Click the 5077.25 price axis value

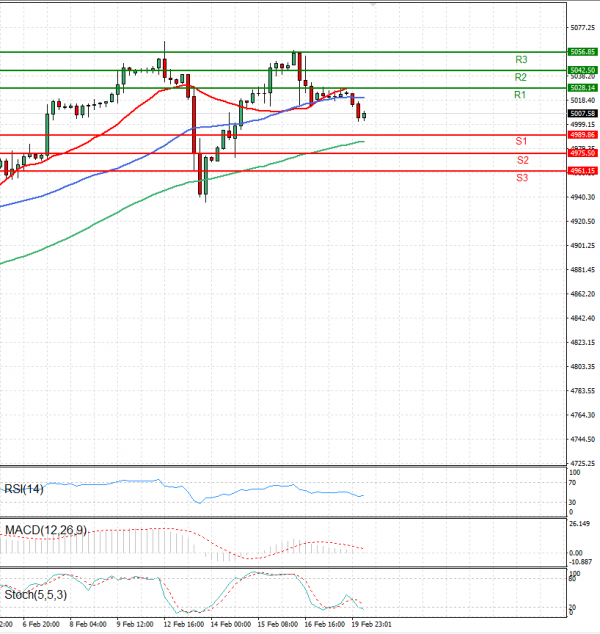click(x=583, y=28)
